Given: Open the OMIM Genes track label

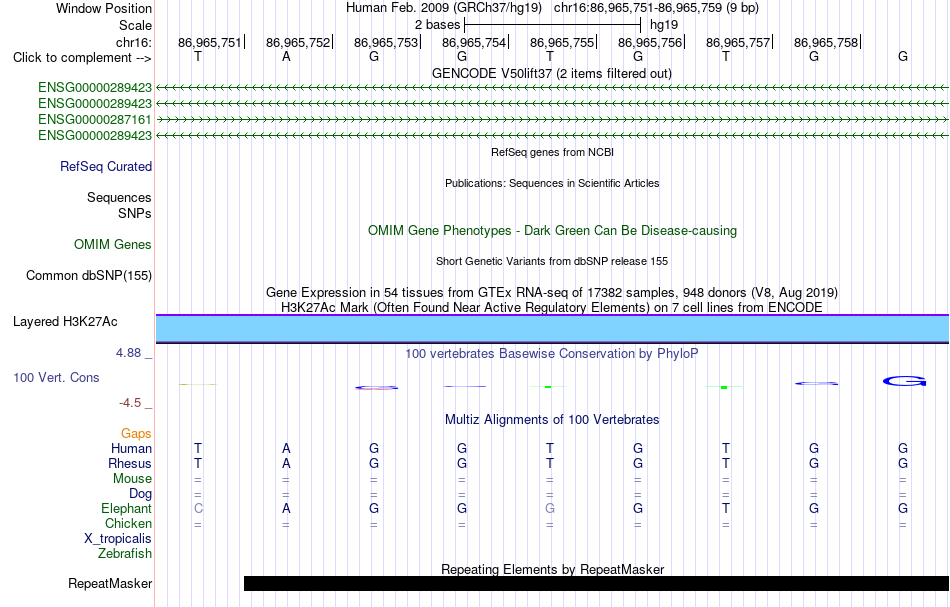Looking at the screenshot, I should pyautogui.click(x=113, y=244).
